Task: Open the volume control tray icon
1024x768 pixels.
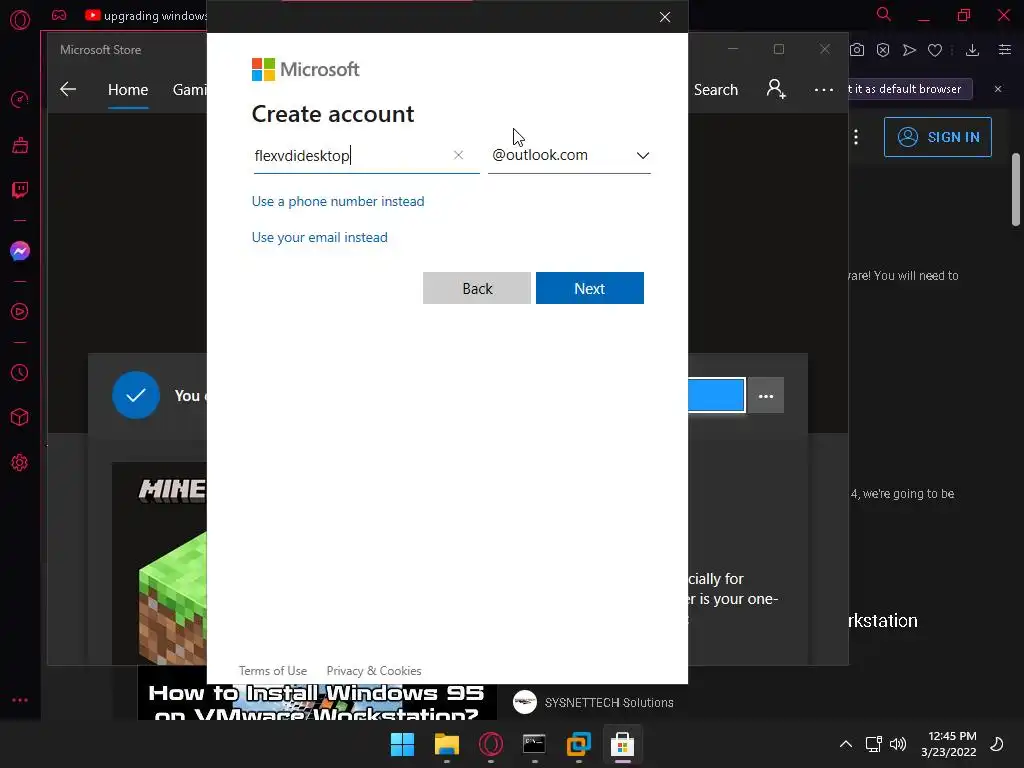Action: (898, 744)
